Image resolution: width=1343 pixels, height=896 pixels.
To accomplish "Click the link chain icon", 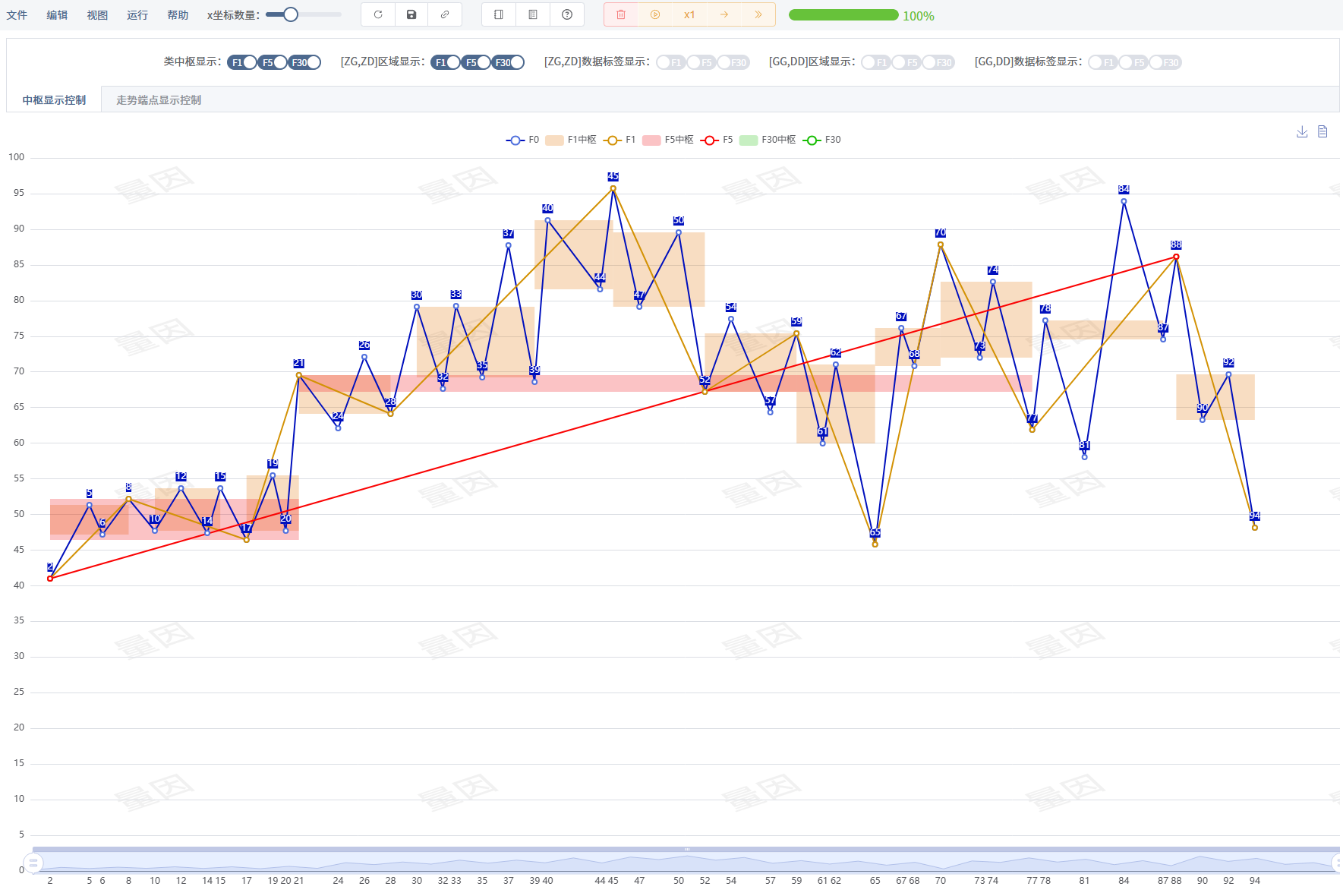I will point(445,14).
